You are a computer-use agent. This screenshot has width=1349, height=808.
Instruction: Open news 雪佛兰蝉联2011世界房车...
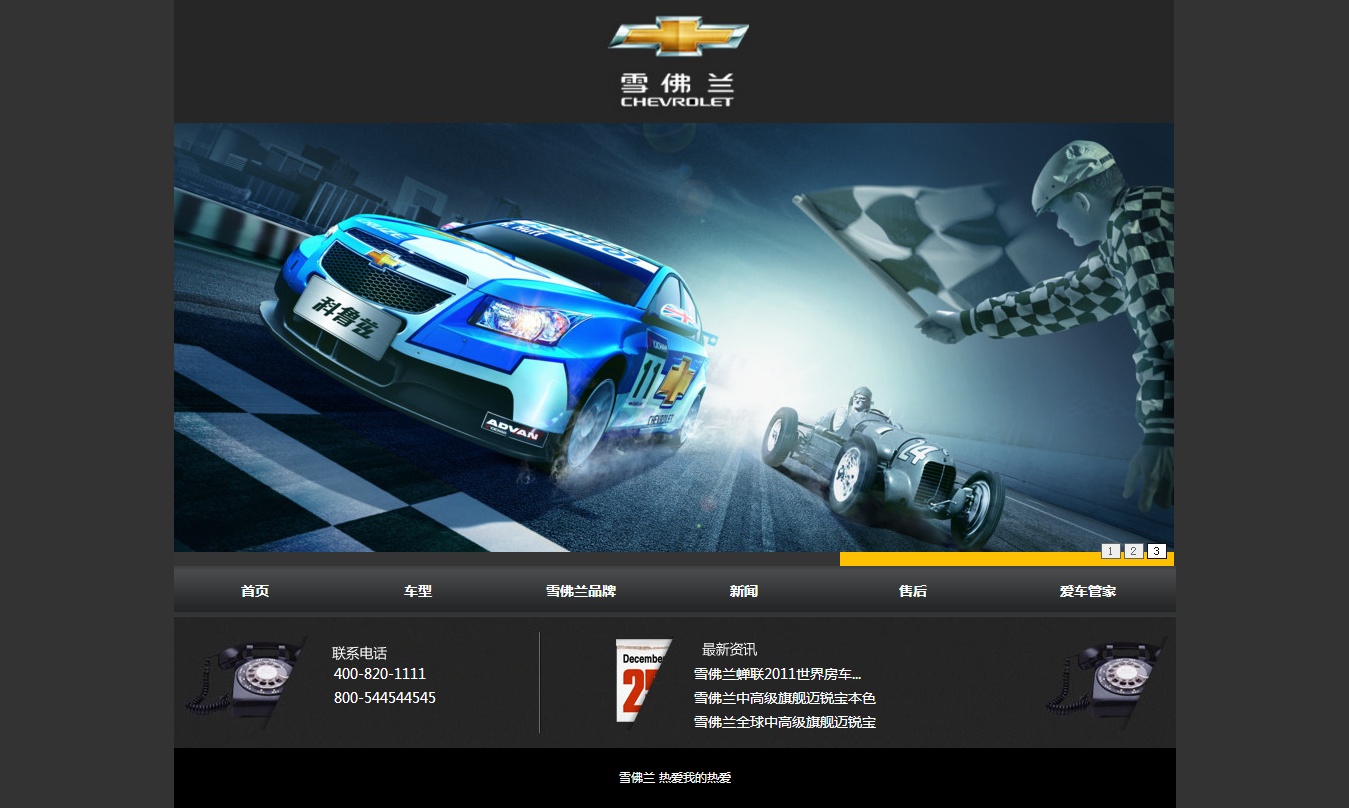click(x=777, y=674)
